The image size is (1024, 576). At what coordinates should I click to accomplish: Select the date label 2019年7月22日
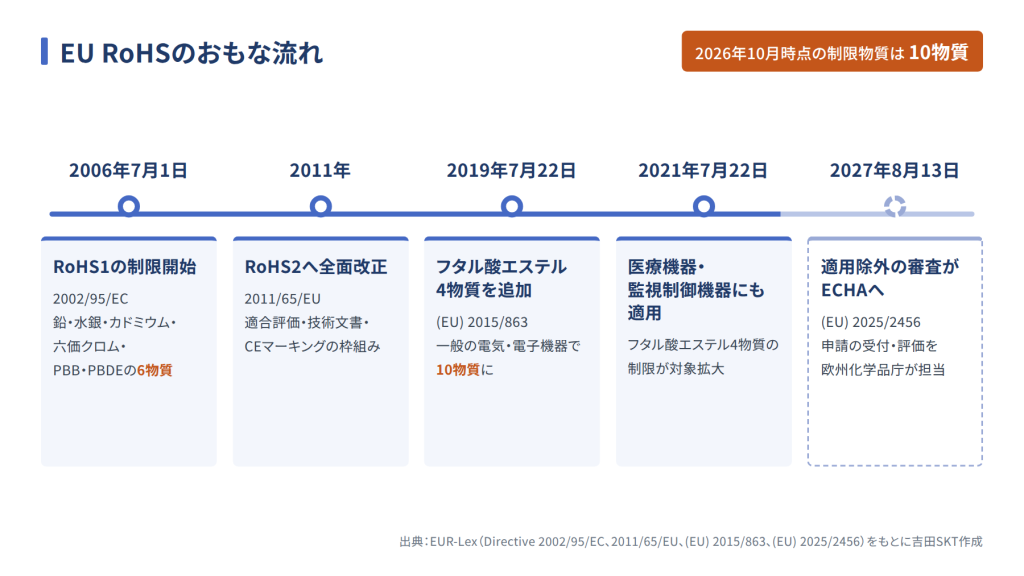(x=511, y=170)
